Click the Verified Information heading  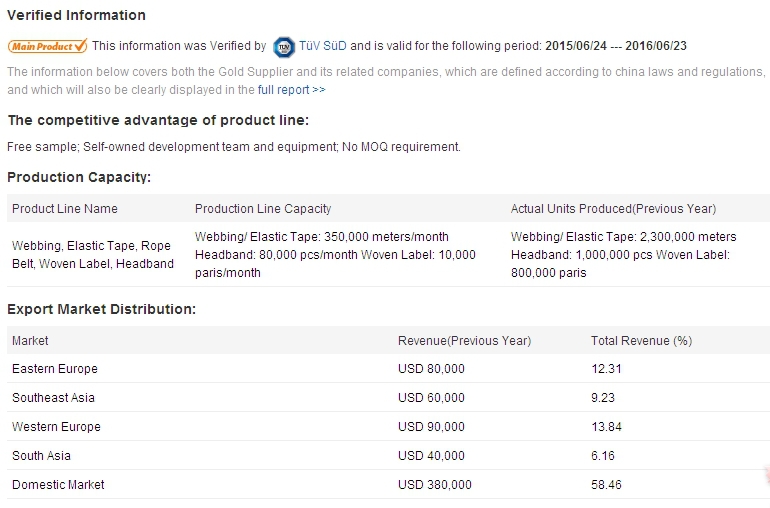[x=76, y=15]
